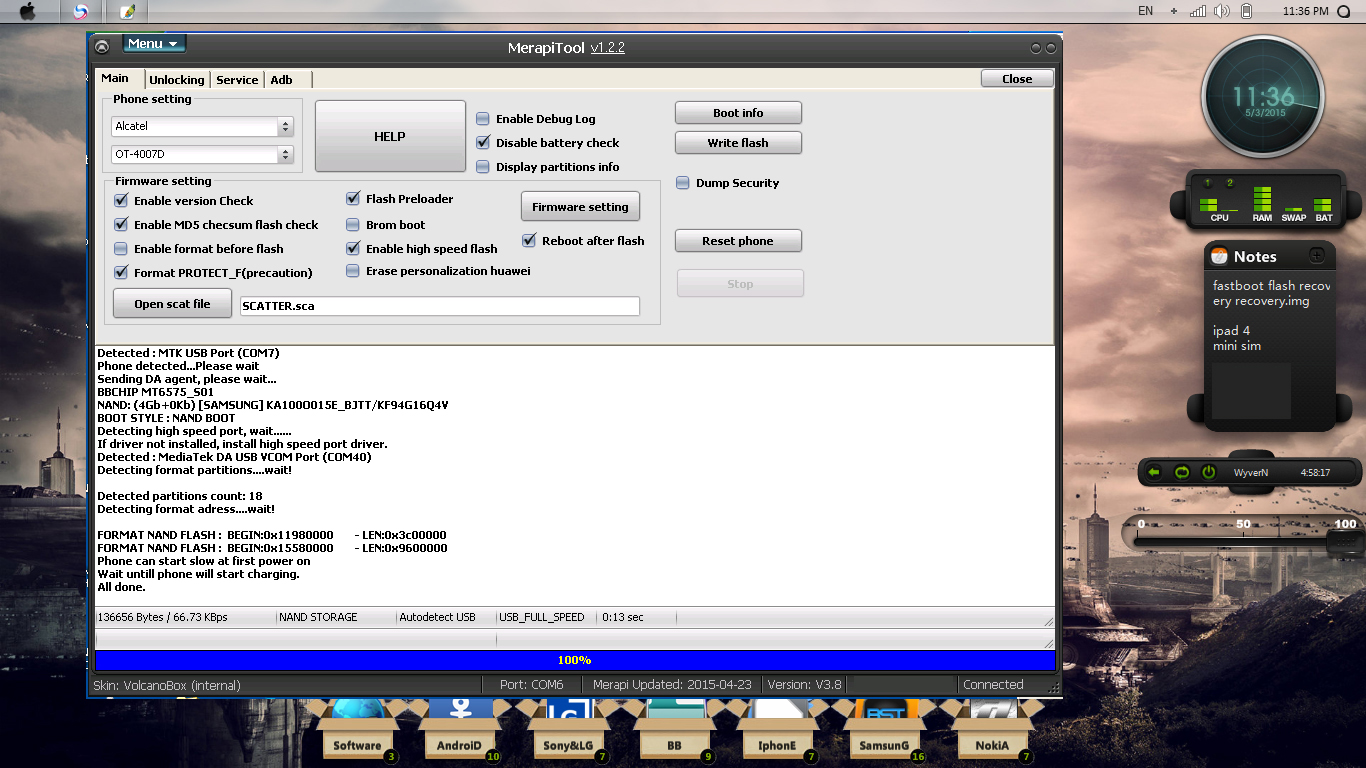This screenshot has width=1366, height=768.
Task: Click the 'All done.' log line
Action: (121, 587)
